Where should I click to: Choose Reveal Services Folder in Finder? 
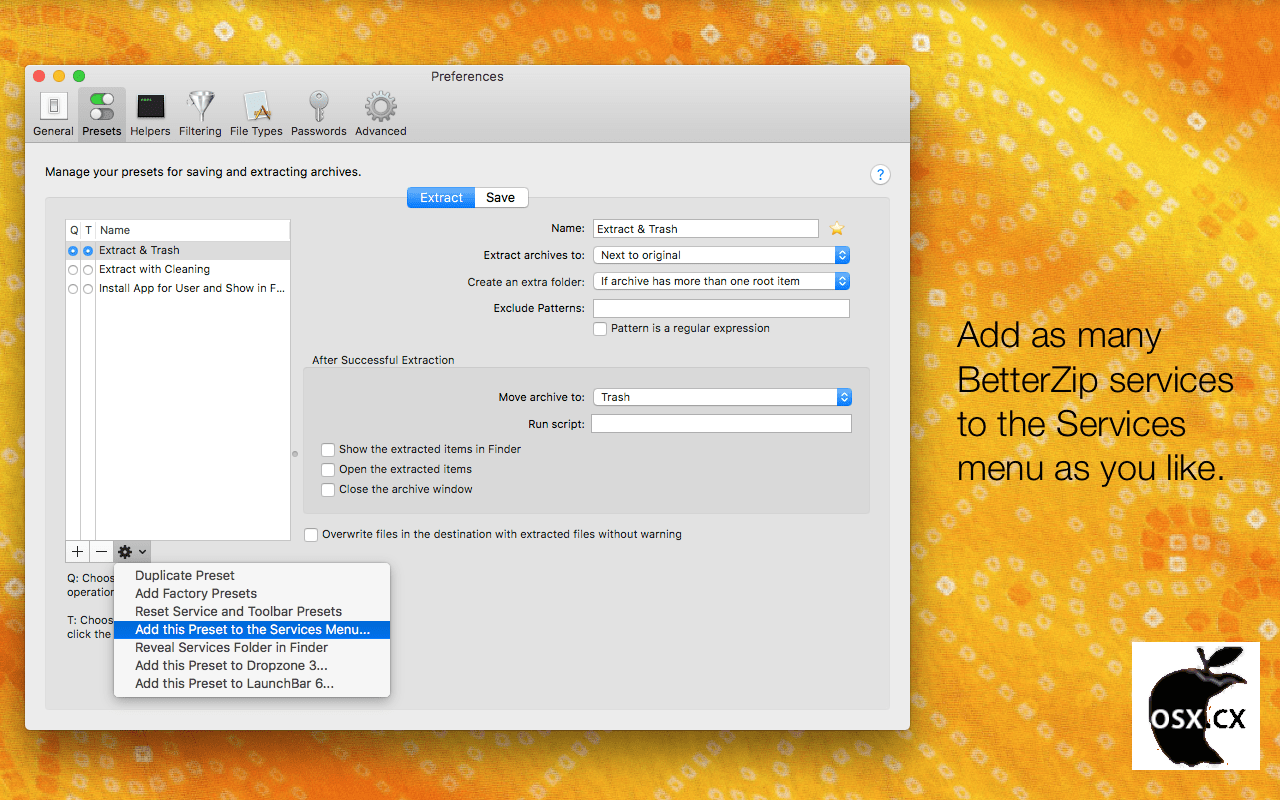point(252,648)
